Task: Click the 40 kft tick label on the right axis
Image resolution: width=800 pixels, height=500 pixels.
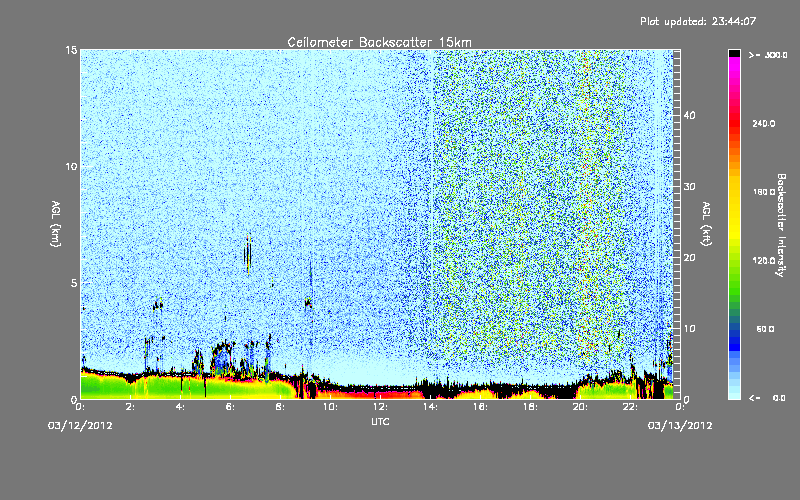Action: tap(689, 115)
